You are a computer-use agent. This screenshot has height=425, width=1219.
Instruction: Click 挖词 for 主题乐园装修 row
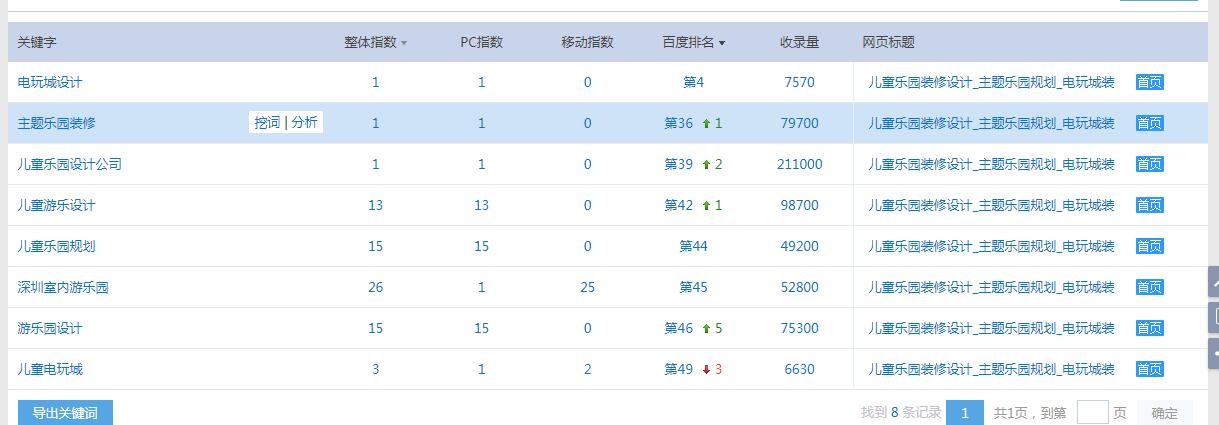(x=267, y=123)
